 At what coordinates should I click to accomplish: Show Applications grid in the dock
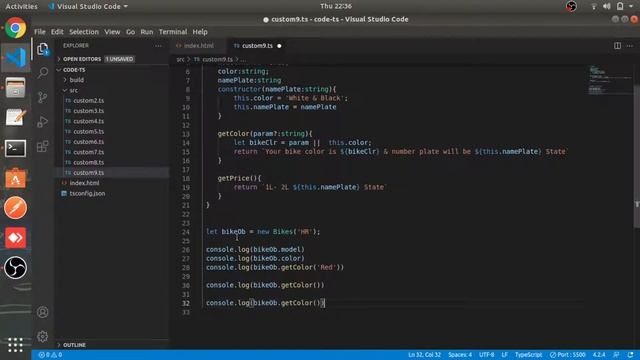[x=16, y=345]
